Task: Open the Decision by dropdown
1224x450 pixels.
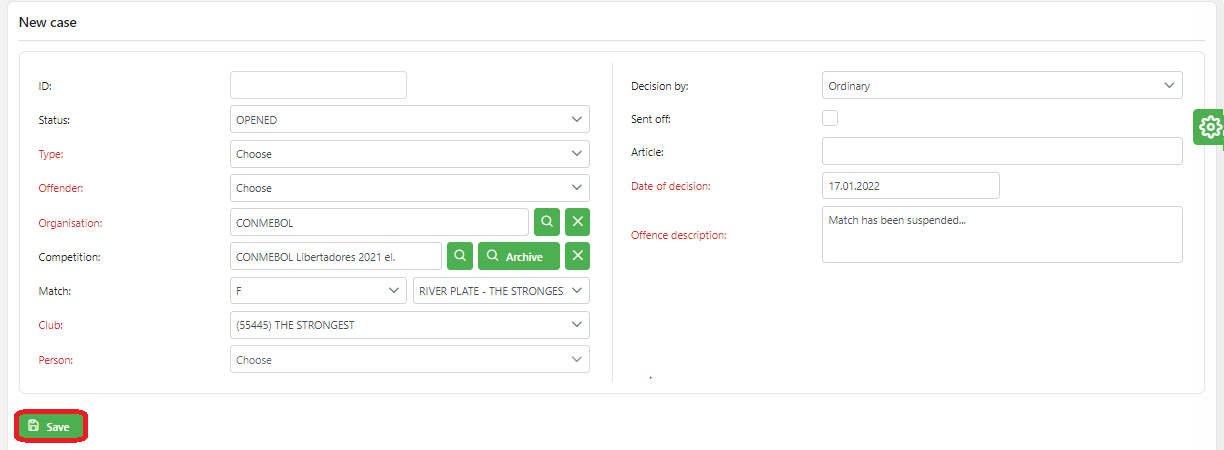Action: coord(1001,86)
